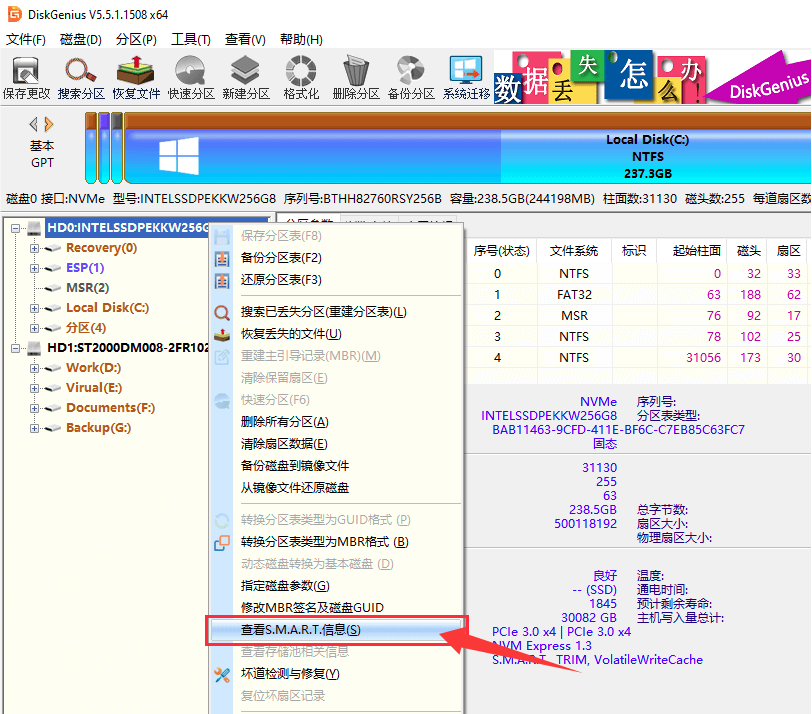Expand the Recovery(0) tree node

pos(35,248)
